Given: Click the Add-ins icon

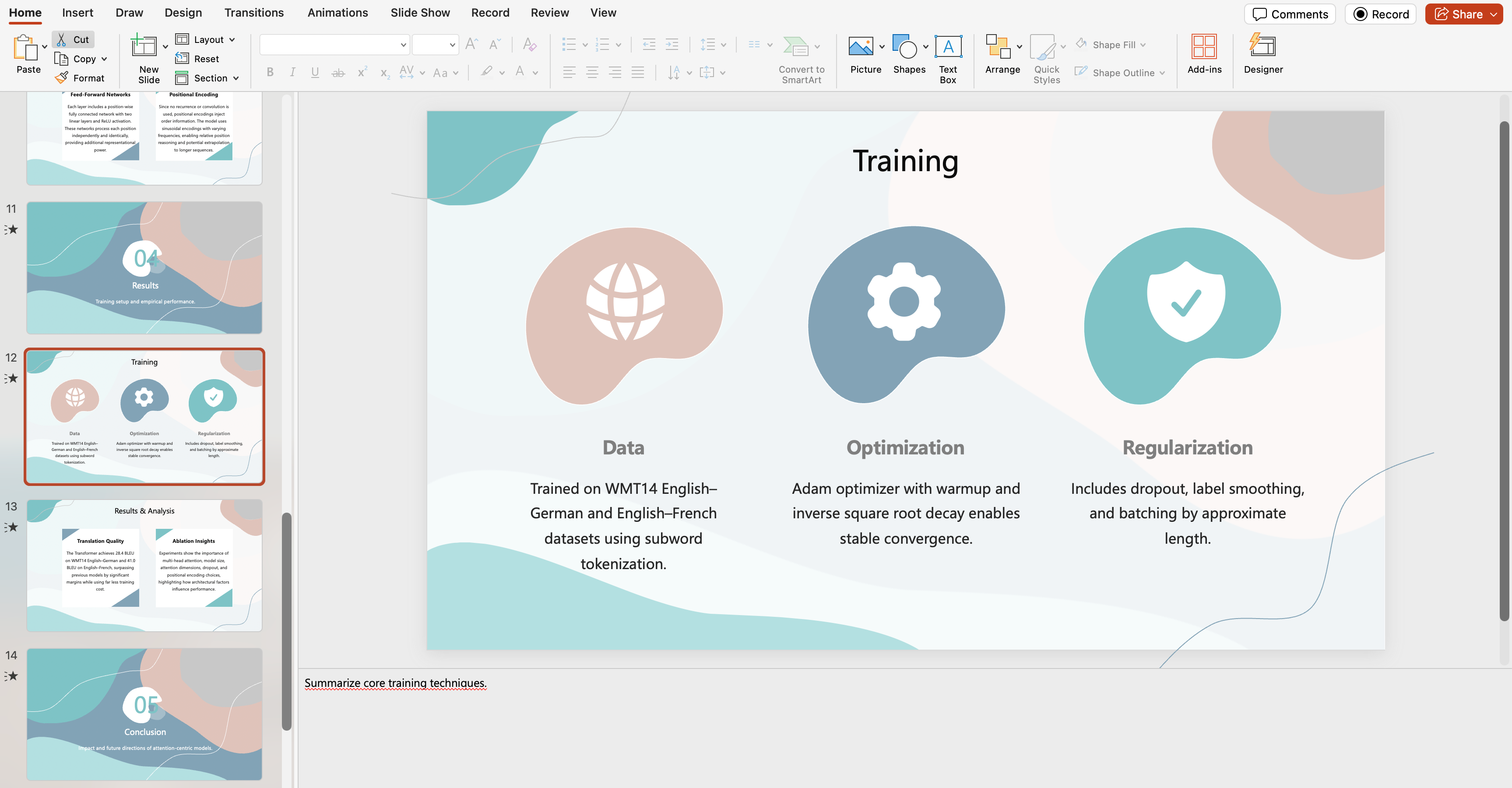Looking at the screenshot, I should [x=1204, y=47].
